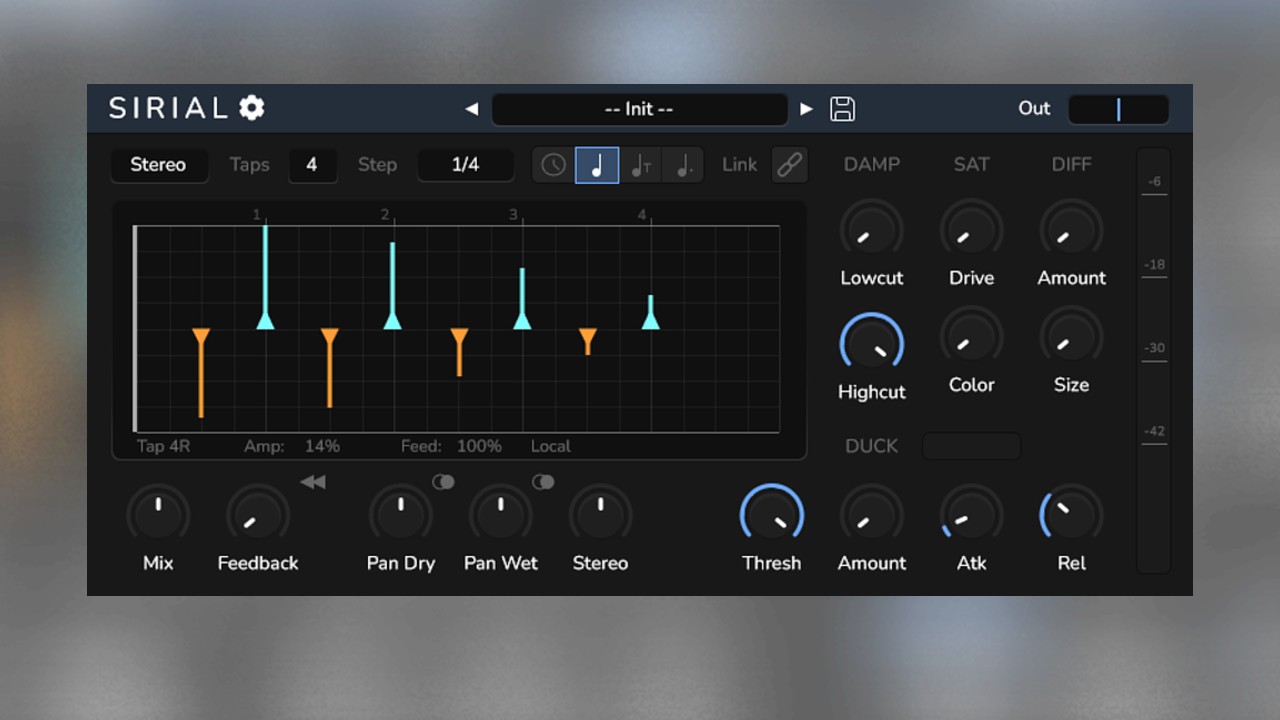The height and width of the screenshot is (720, 1280).
Task: Toggle the switch above Pan Dry
Action: 443,482
